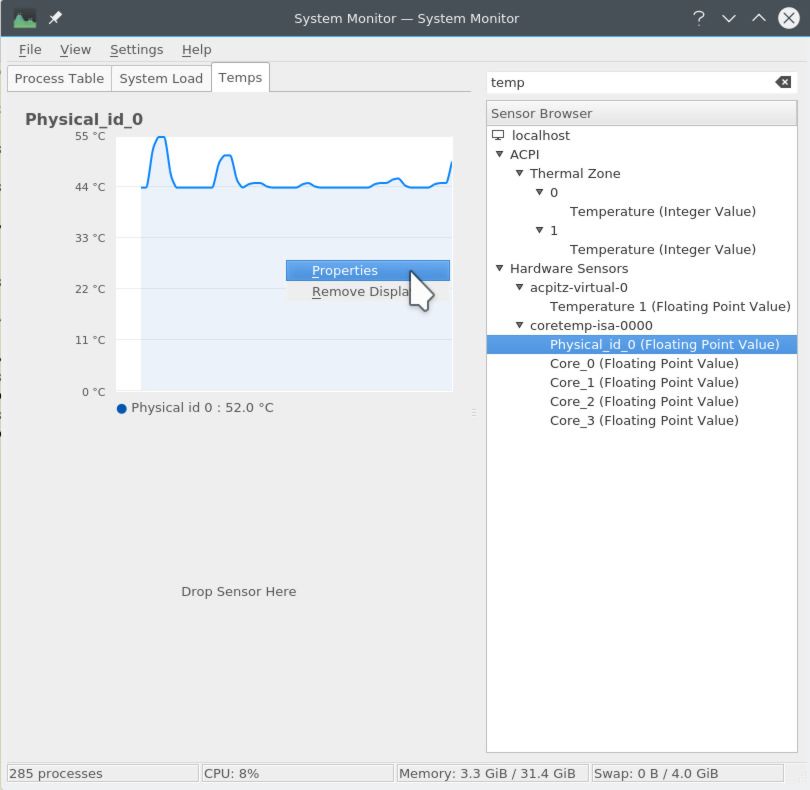Collapse the Hardware Sensors node

point(500,268)
